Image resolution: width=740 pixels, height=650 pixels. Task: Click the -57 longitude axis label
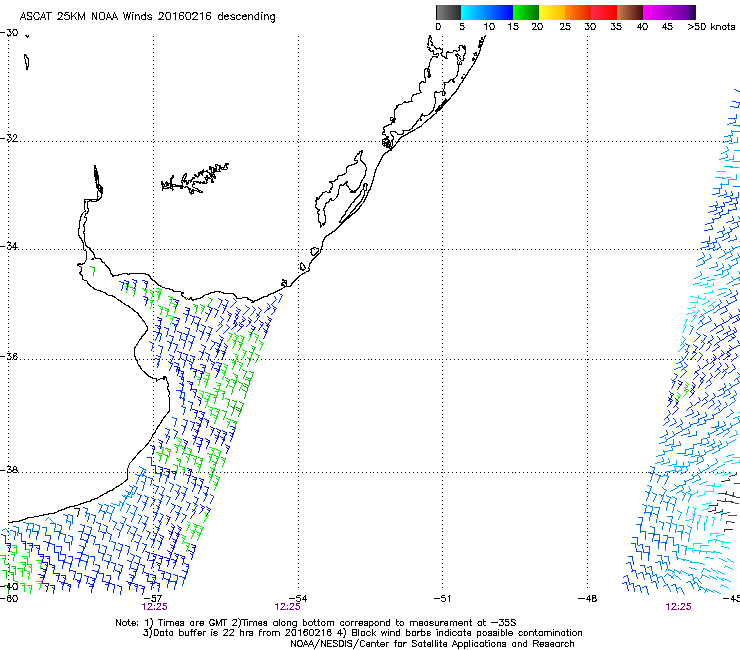point(153,598)
